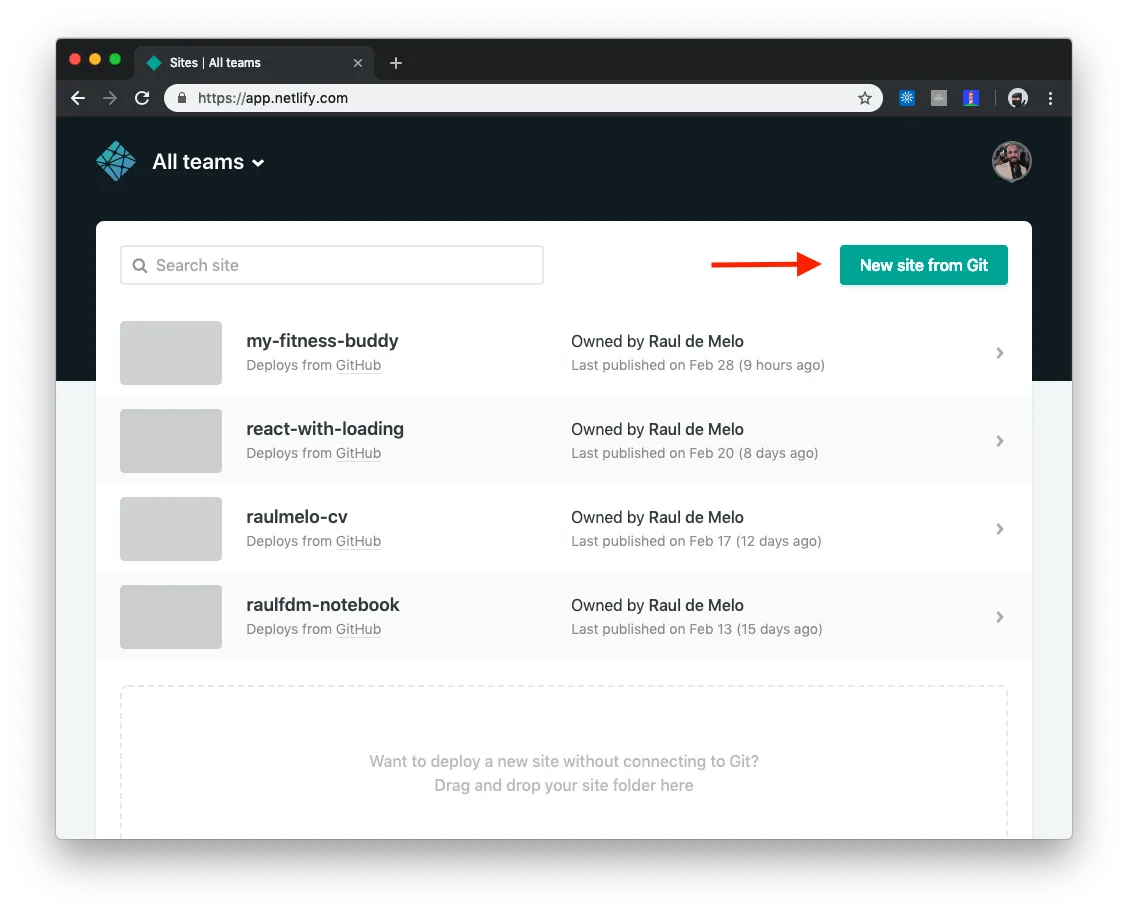Click the react-with-loading site thumbnail

click(170, 441)
